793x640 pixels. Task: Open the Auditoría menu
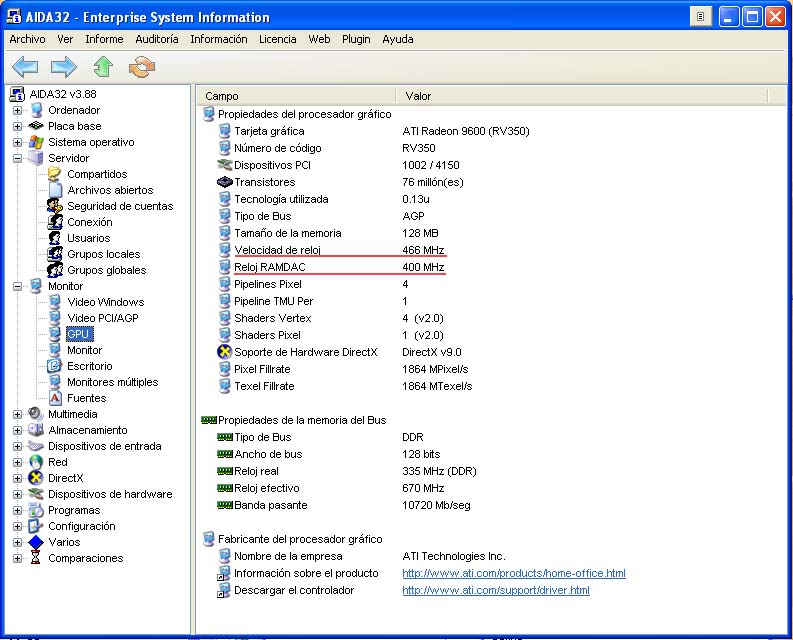coord(157,39)
